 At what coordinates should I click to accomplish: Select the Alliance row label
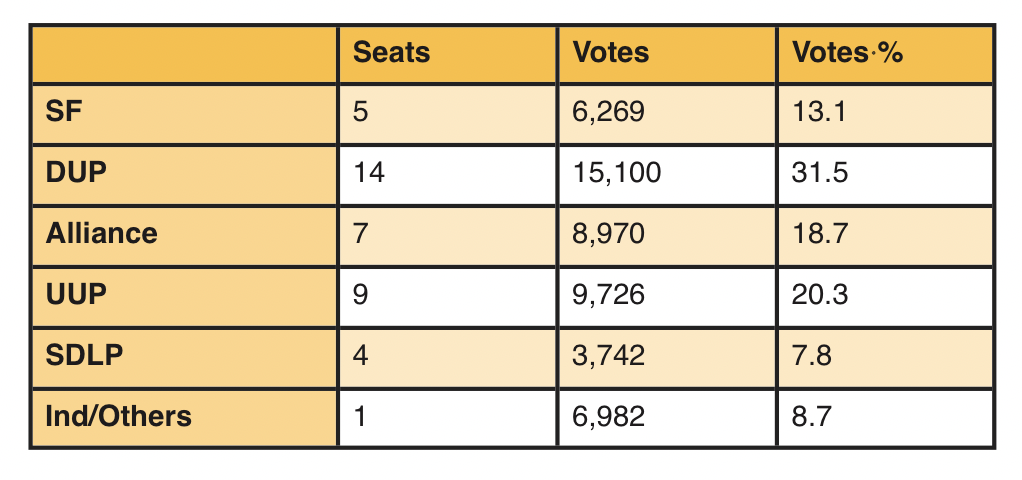101,234
